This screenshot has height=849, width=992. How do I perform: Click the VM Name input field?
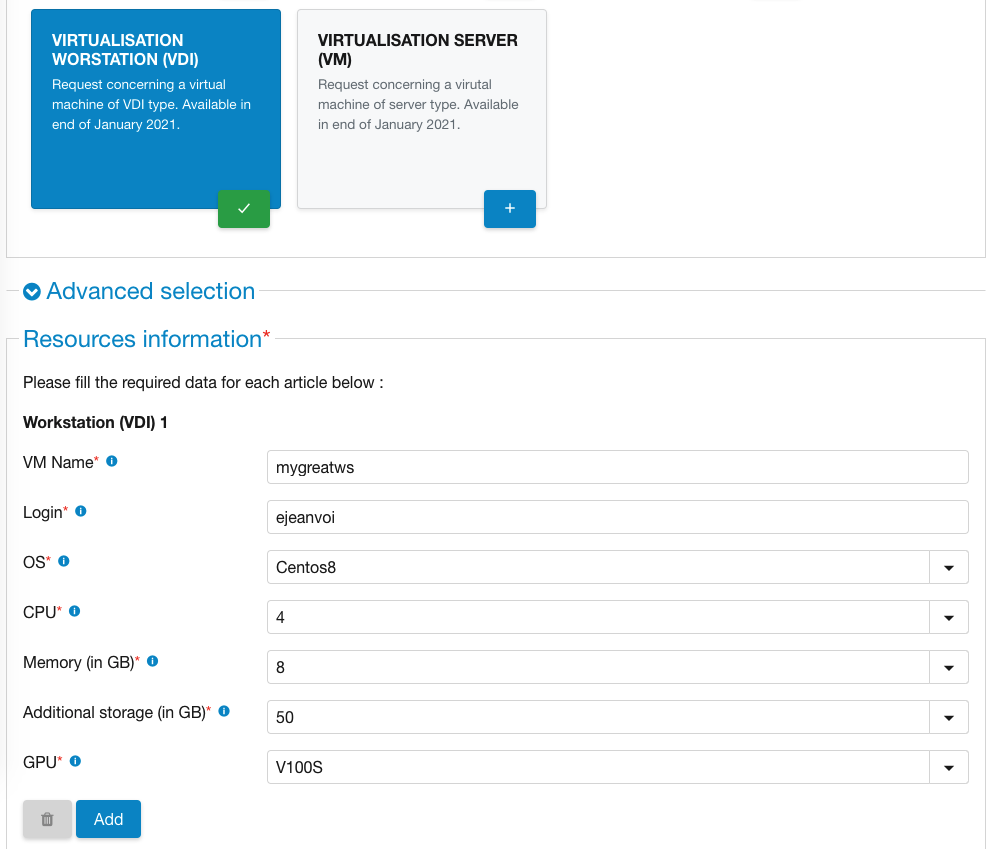617,467
